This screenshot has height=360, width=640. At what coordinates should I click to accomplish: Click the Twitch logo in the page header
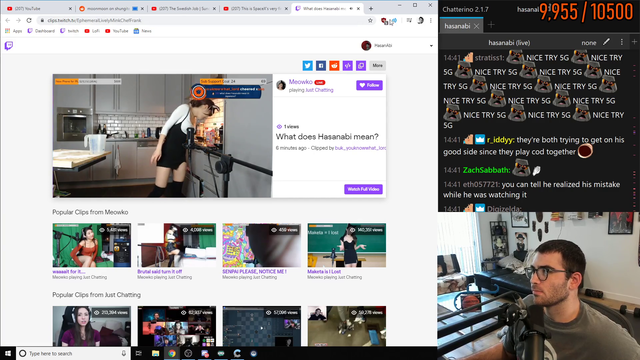(x=9, y=46)
